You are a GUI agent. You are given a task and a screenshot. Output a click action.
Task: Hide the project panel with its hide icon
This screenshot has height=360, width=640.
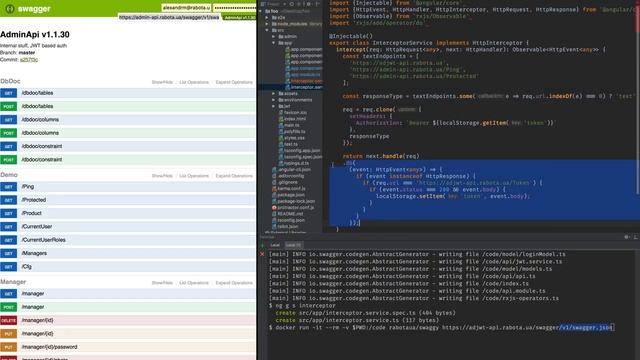click(317, 4)
